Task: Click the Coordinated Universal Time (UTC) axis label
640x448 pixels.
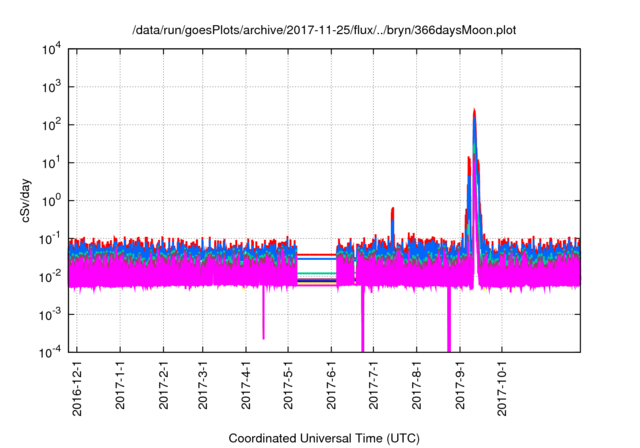Action: coord(324,438)
